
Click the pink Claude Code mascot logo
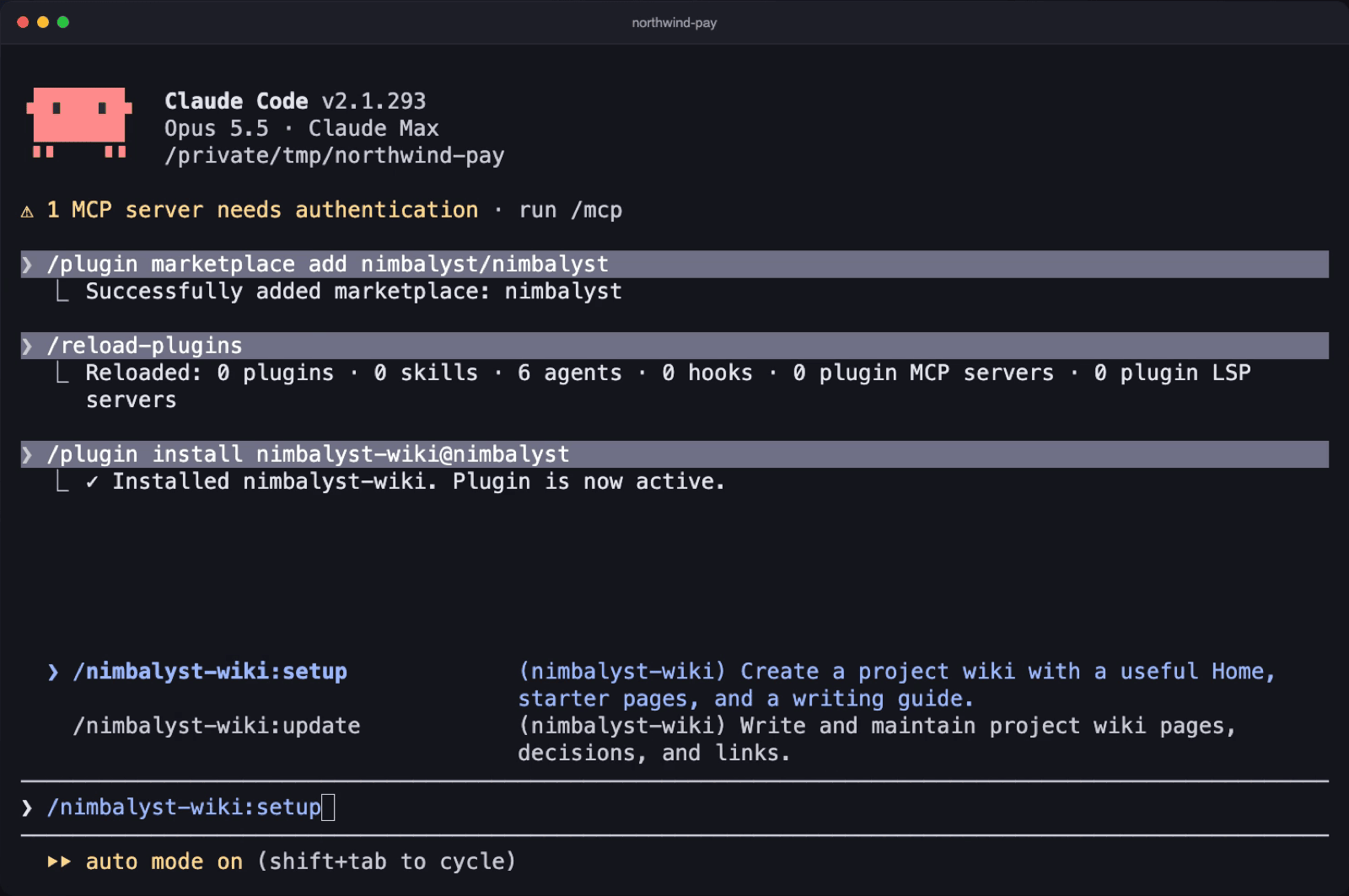click(x=79, y=122)
